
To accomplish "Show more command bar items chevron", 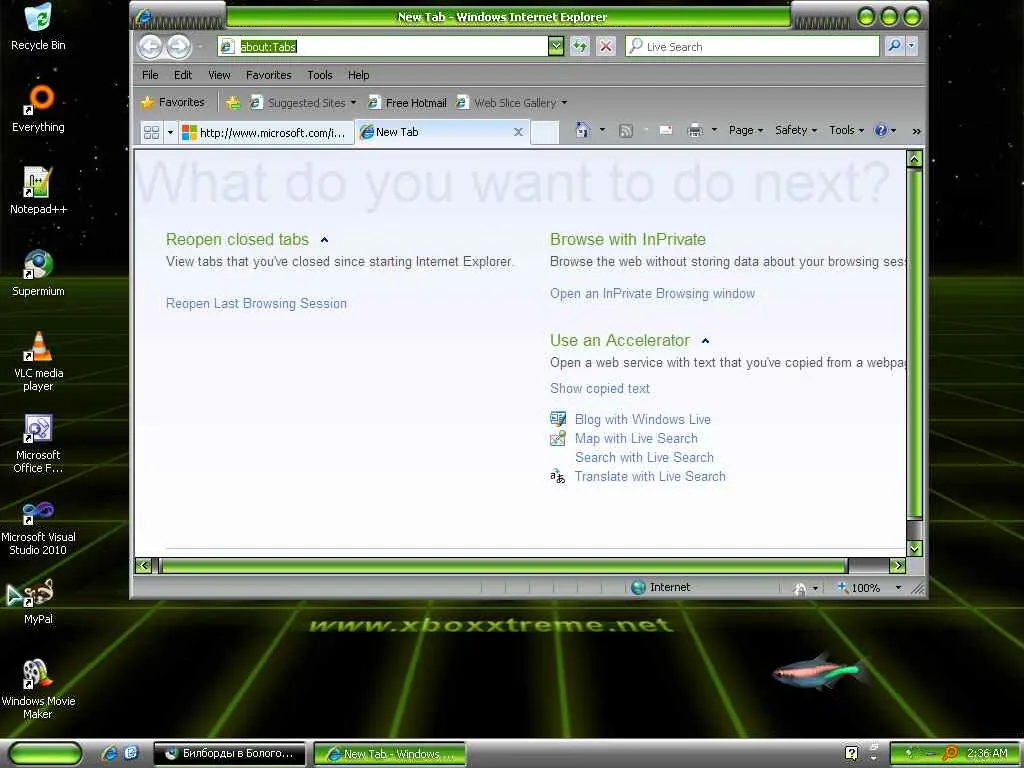I will [916, 131].
